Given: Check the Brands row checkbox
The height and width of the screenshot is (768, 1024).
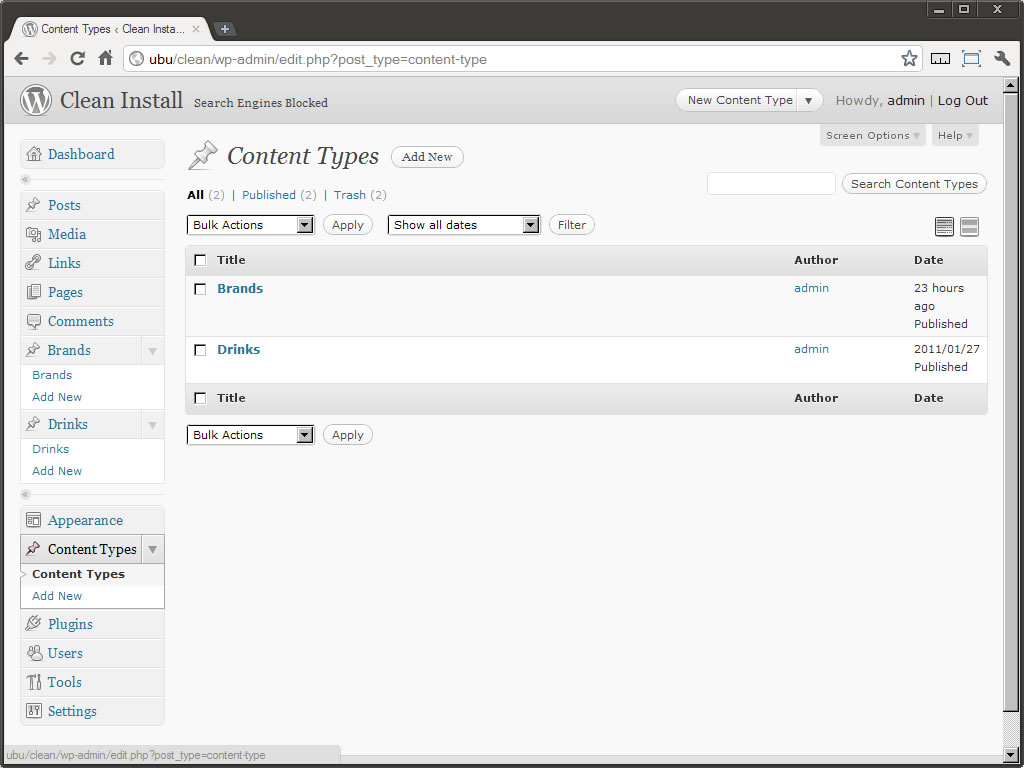Looking at the screenshot, I should pyautogui.click(x=200, y=289).
